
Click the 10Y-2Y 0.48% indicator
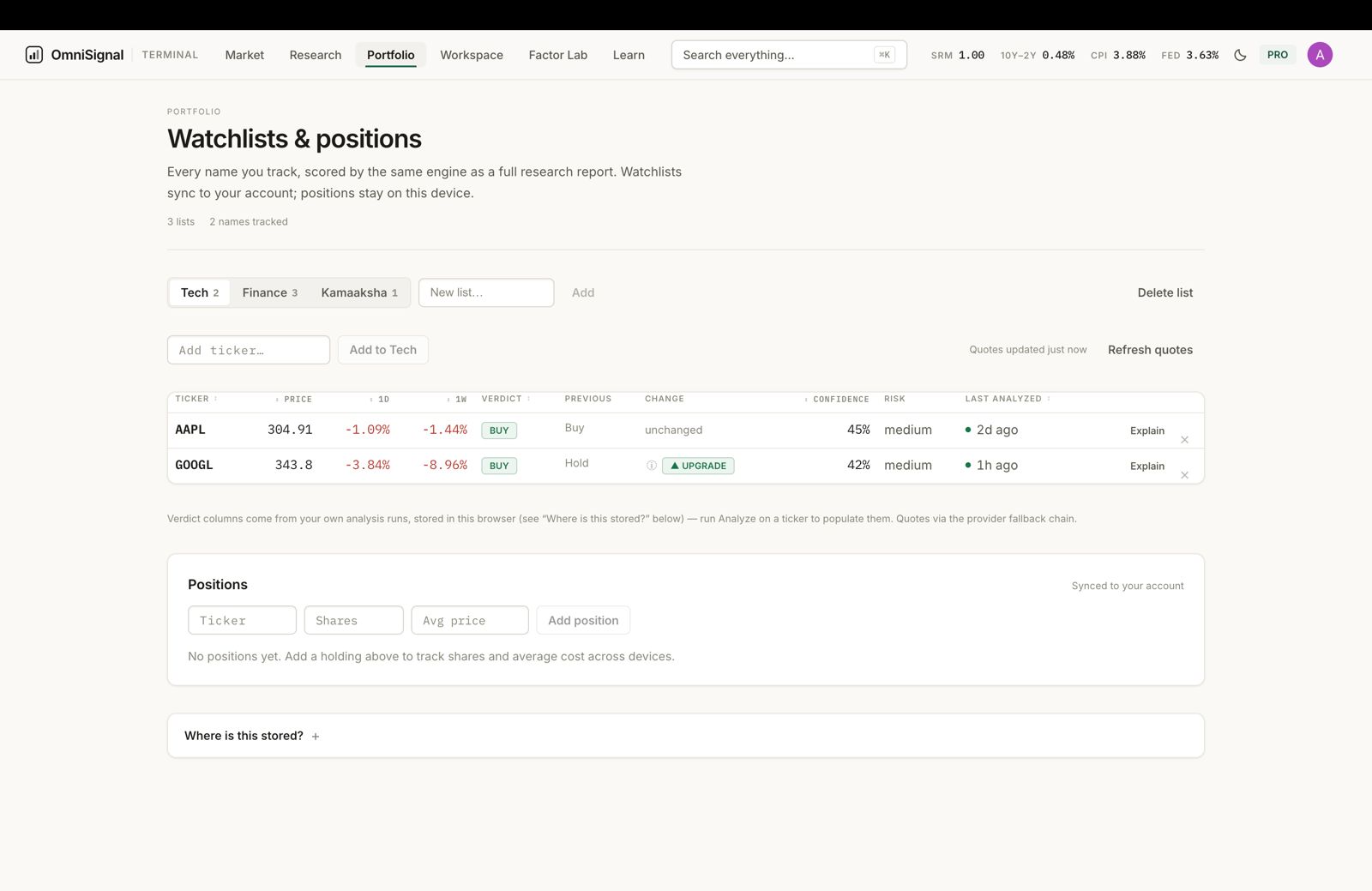1038,55
